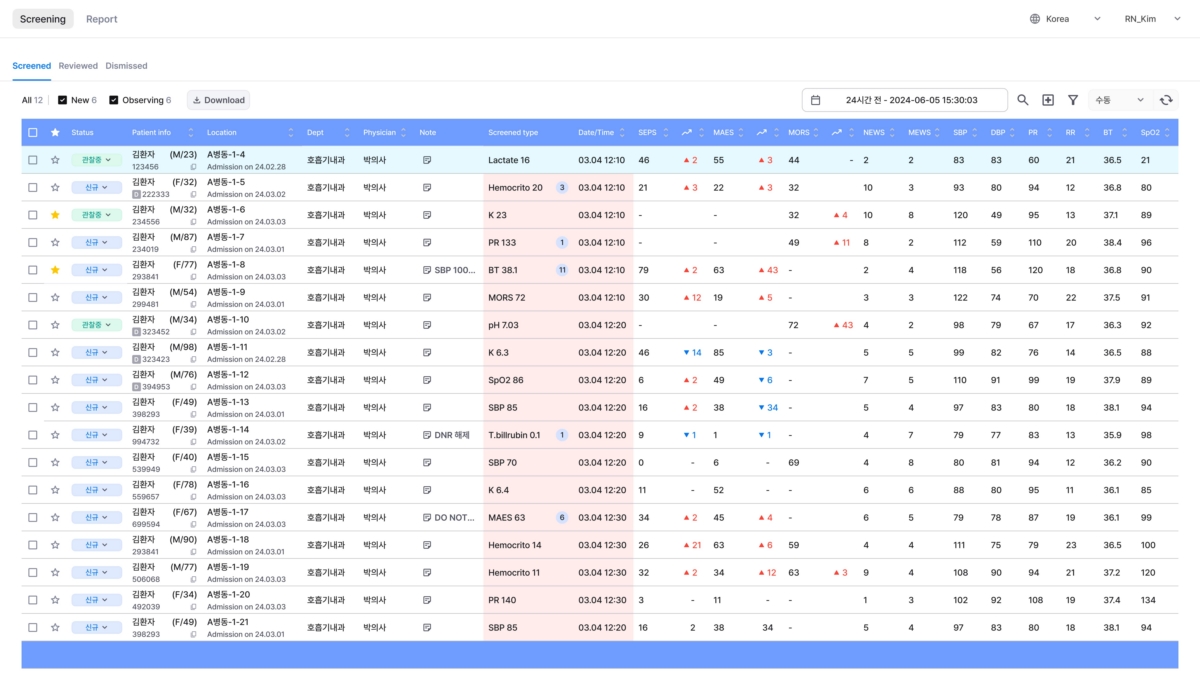The image size is (1200, 675).
Task: Open the Dismissed sub-tab
Action: coord(126,66)
